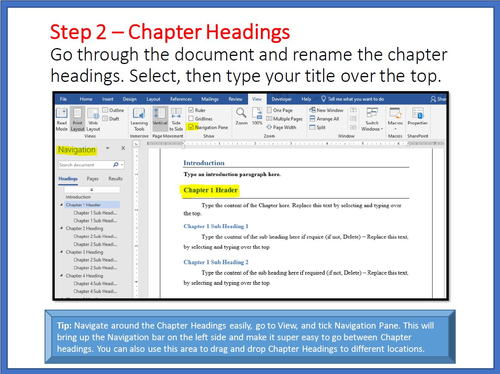
Task: Select Introduction in navigation list
Action: coord(78,197)
